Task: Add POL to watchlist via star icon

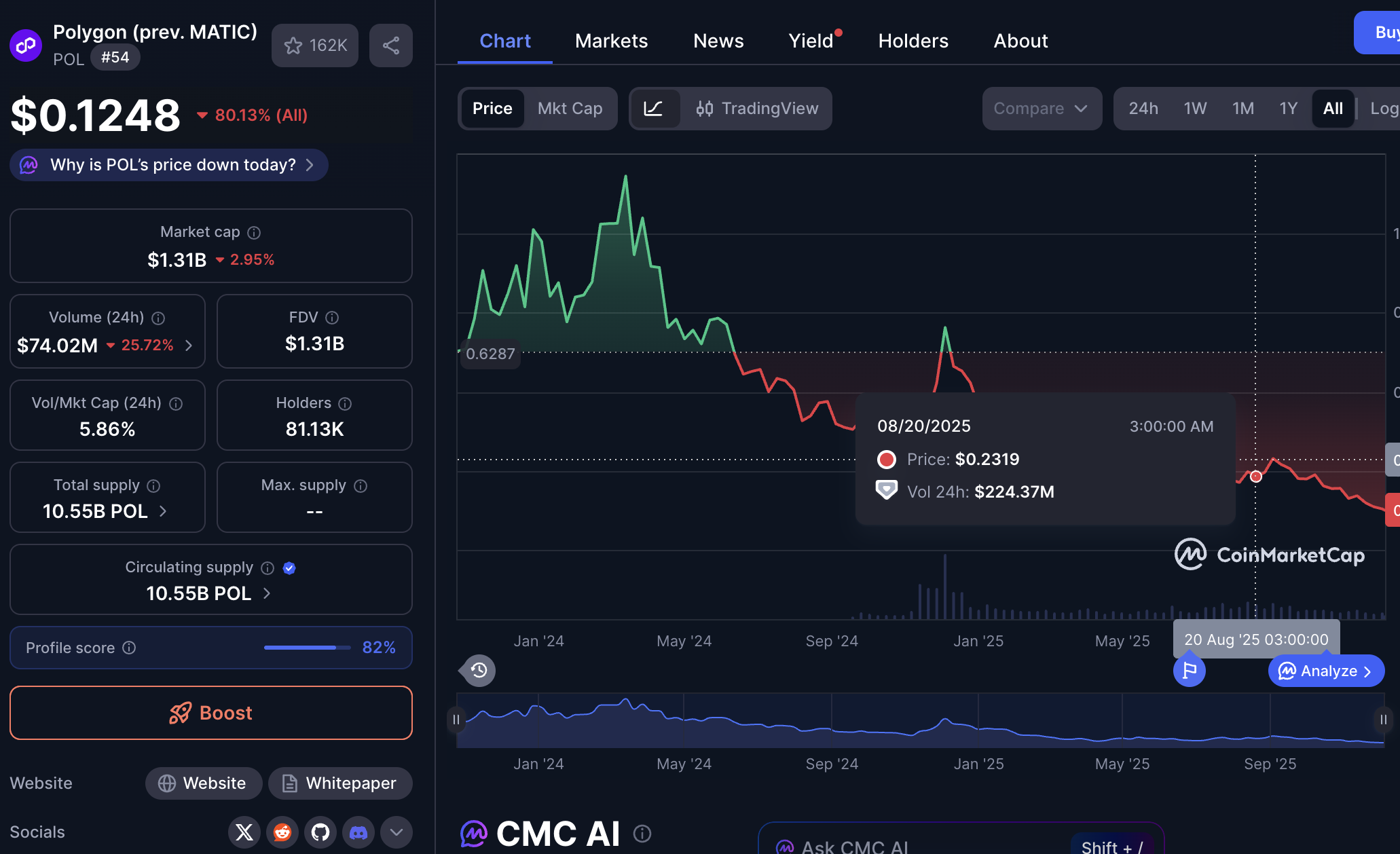Action: [294, 45]
